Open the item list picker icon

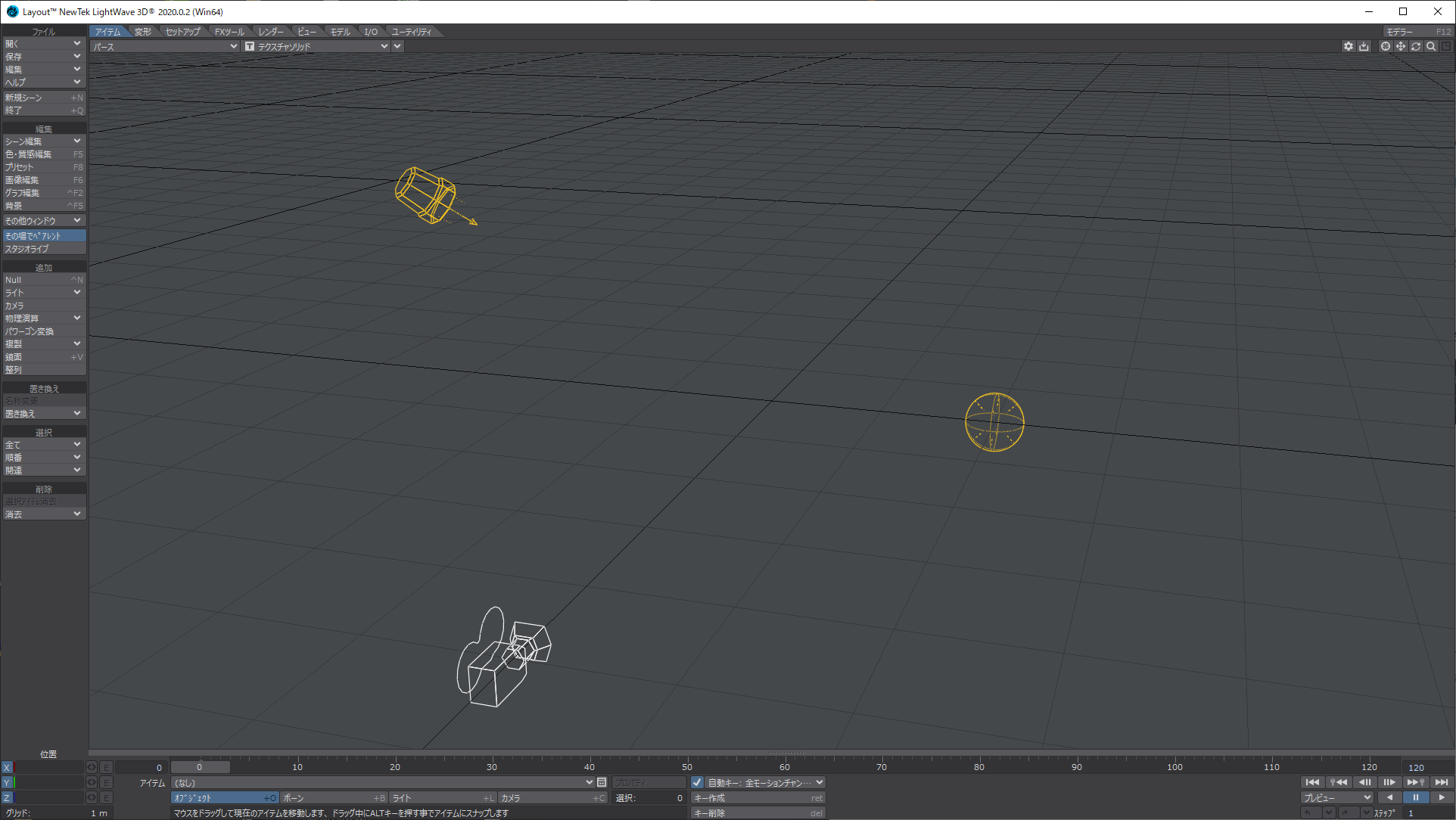click(602, 782)
